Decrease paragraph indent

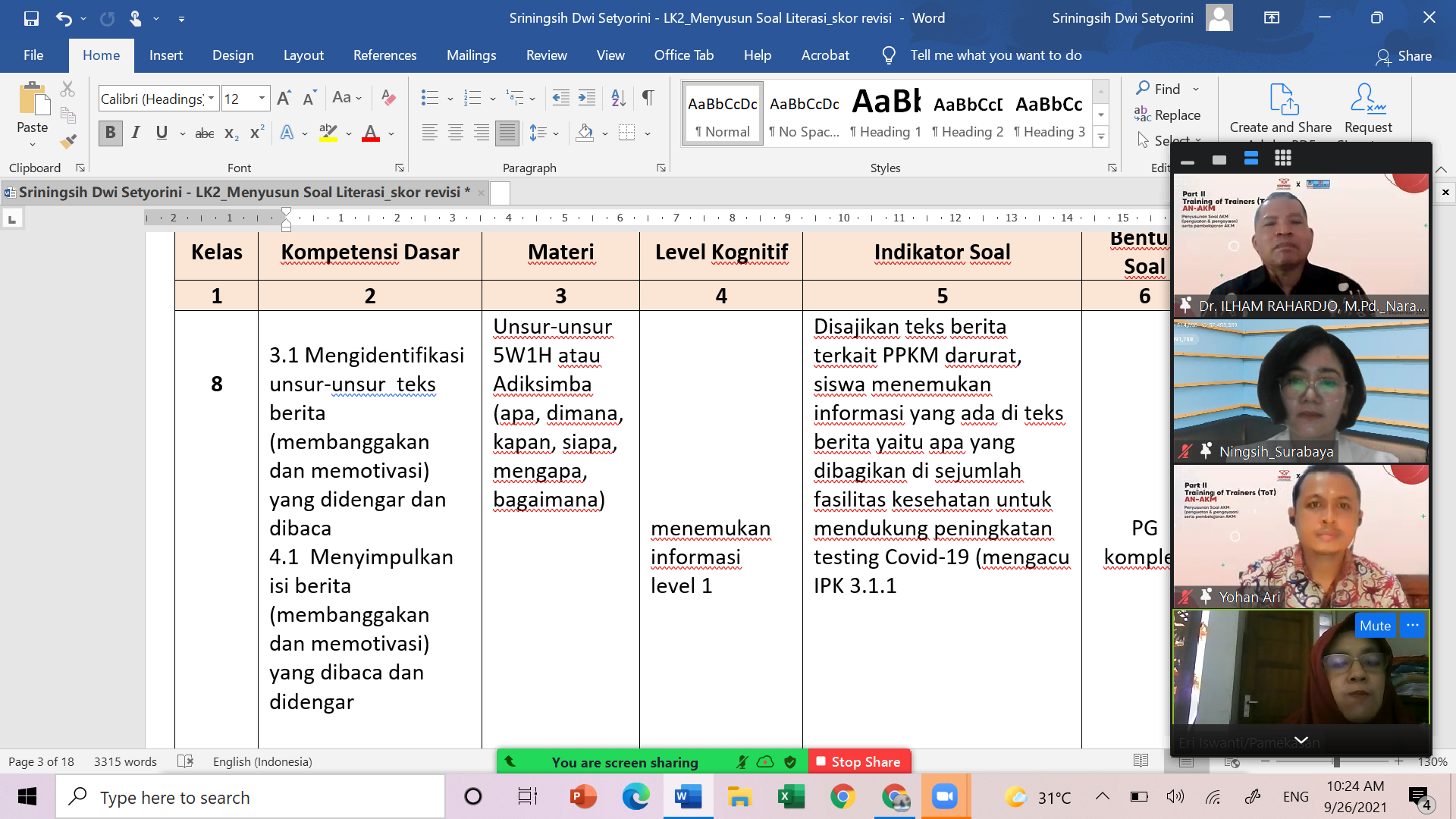(561, 98)
